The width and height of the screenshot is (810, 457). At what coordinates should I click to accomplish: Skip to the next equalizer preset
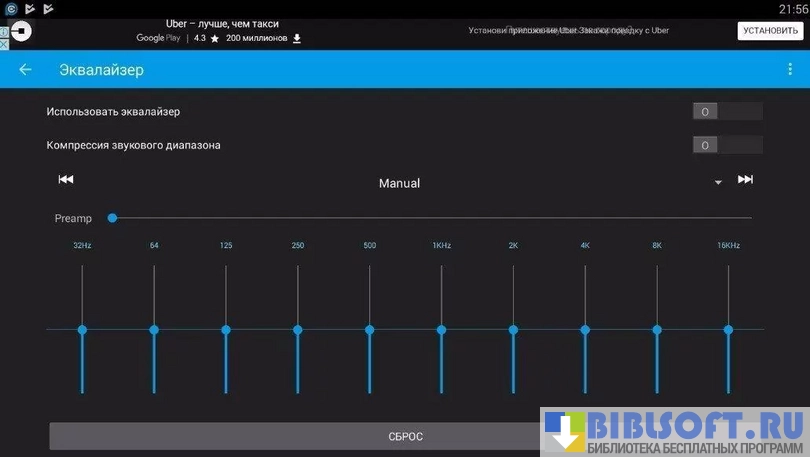tap(745, 180)
